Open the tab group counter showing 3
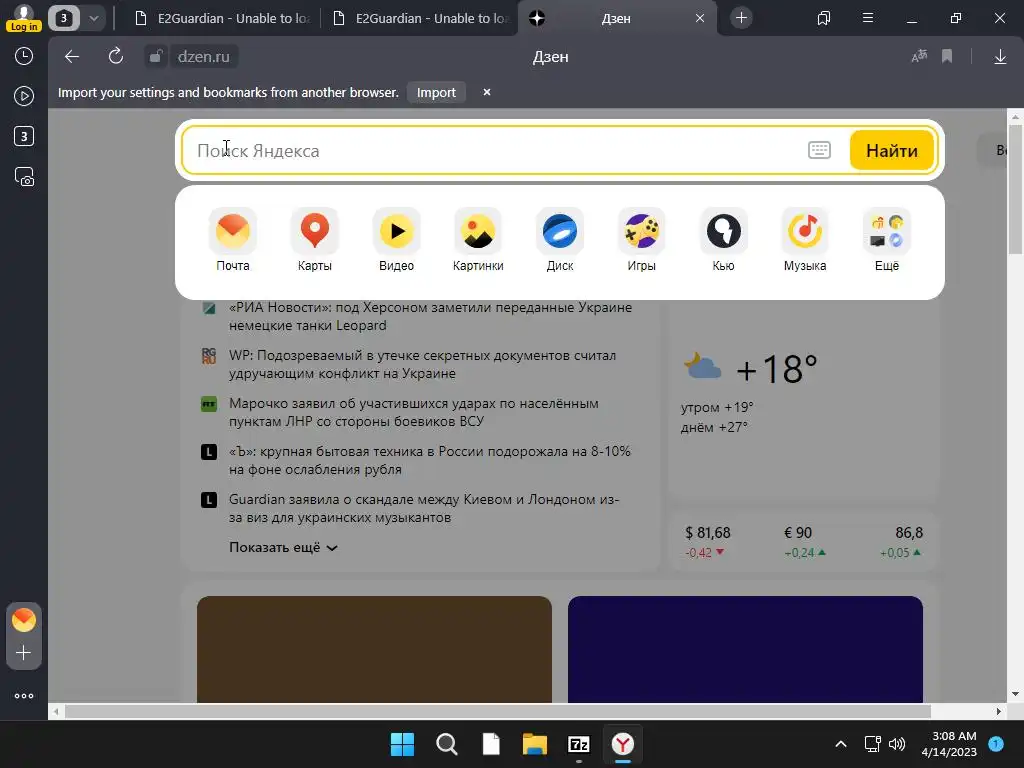Viewport: 1024px width, 768px height. tap(64, 18)
